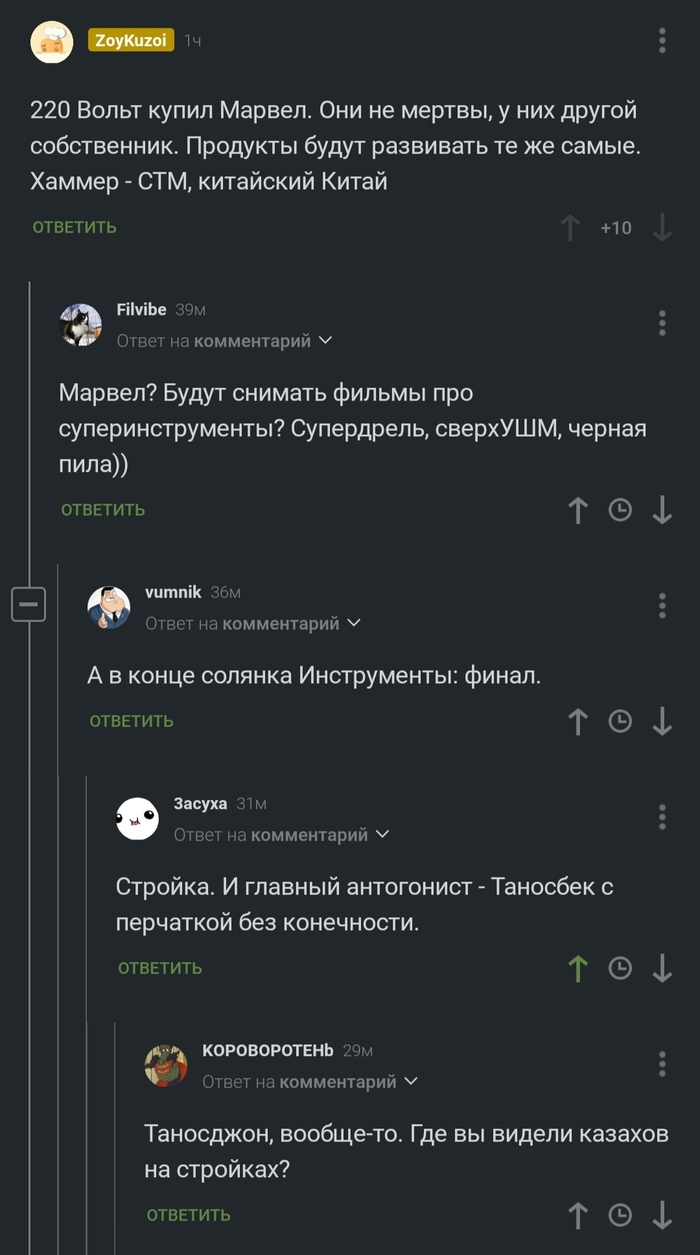Downvote Filvibe's comment
Screen dimensions: 700x1255
point(662,510)
